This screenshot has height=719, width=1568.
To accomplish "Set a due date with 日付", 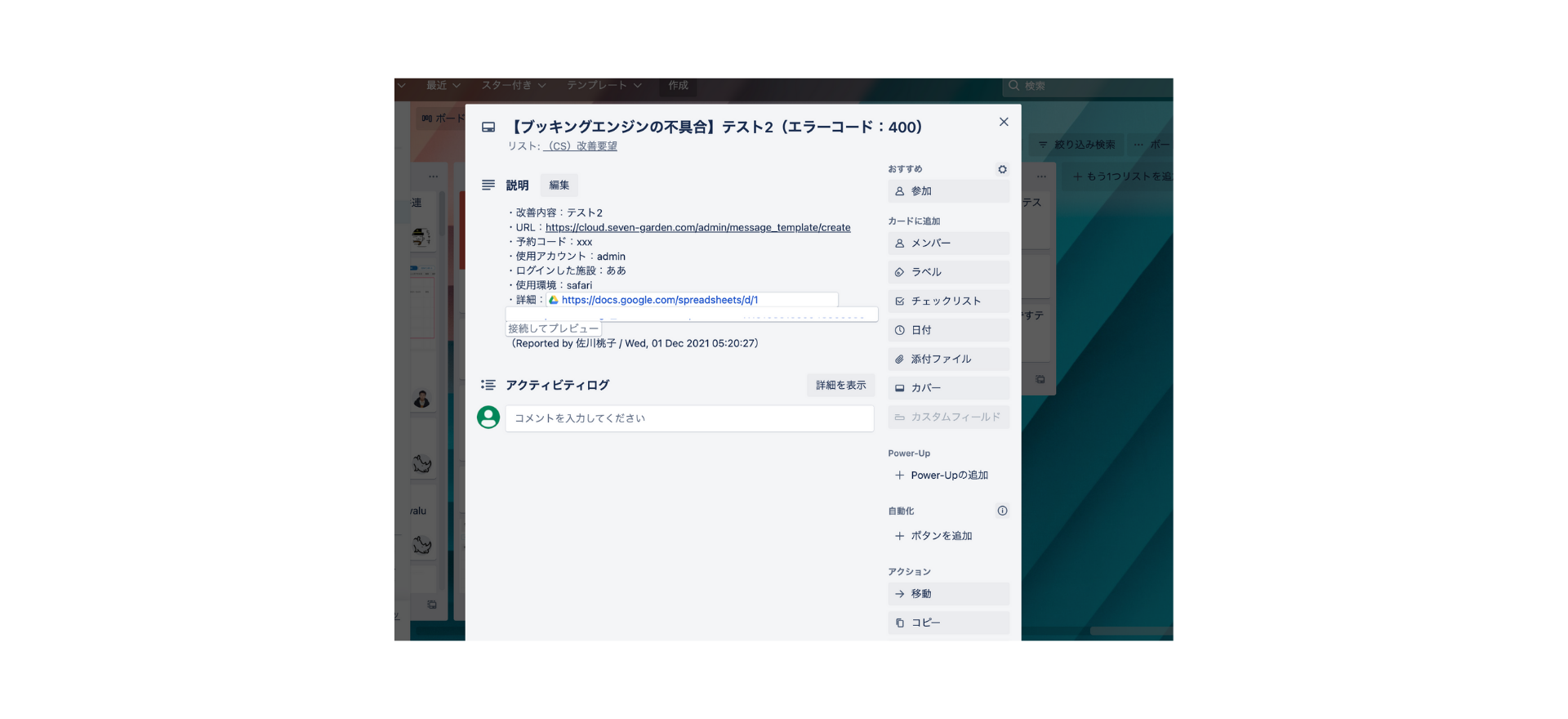I will point(949,330).
